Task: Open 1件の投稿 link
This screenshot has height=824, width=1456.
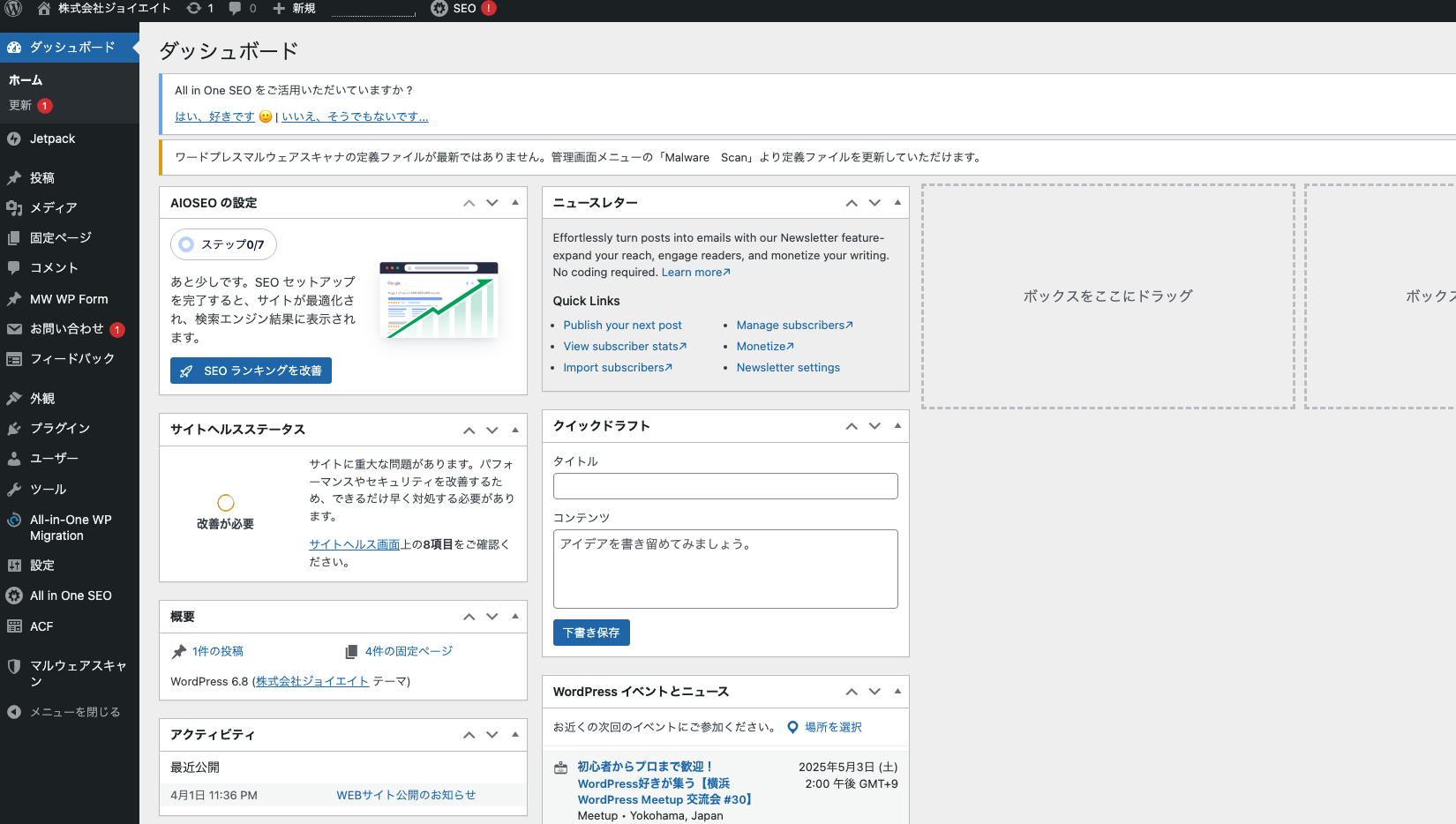Action: [x=218, y=651]
